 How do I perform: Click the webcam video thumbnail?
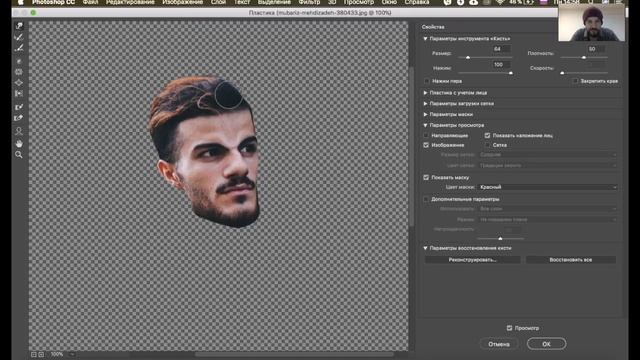(x=591, y=22)
